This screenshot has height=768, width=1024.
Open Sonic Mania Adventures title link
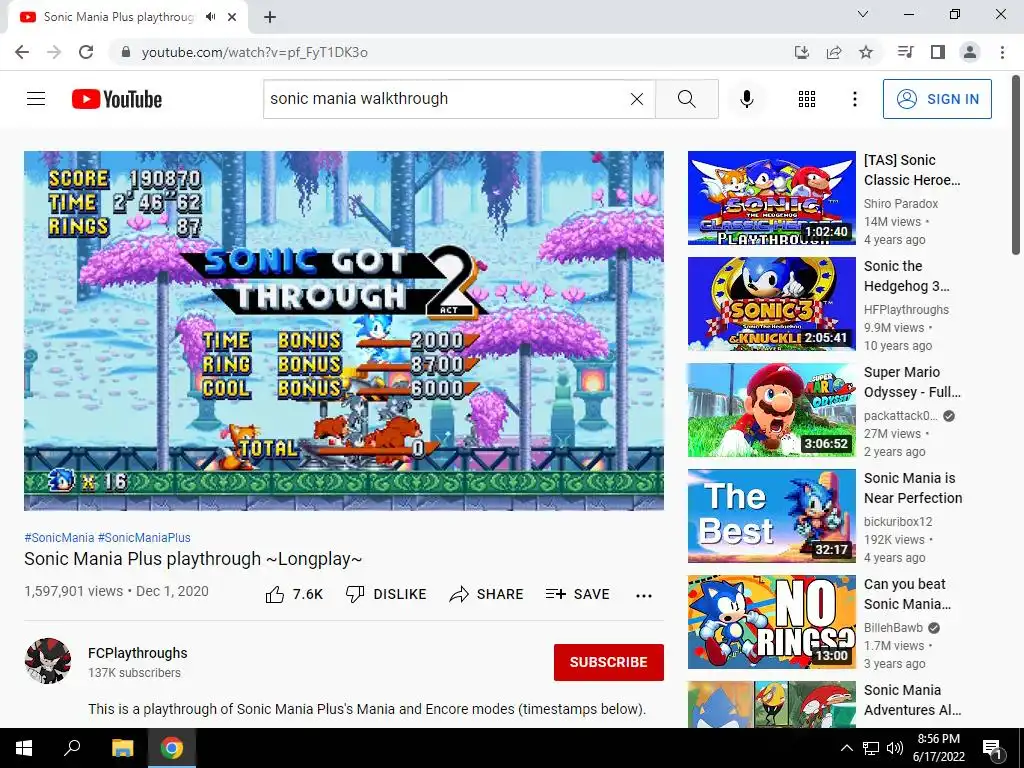912,699
